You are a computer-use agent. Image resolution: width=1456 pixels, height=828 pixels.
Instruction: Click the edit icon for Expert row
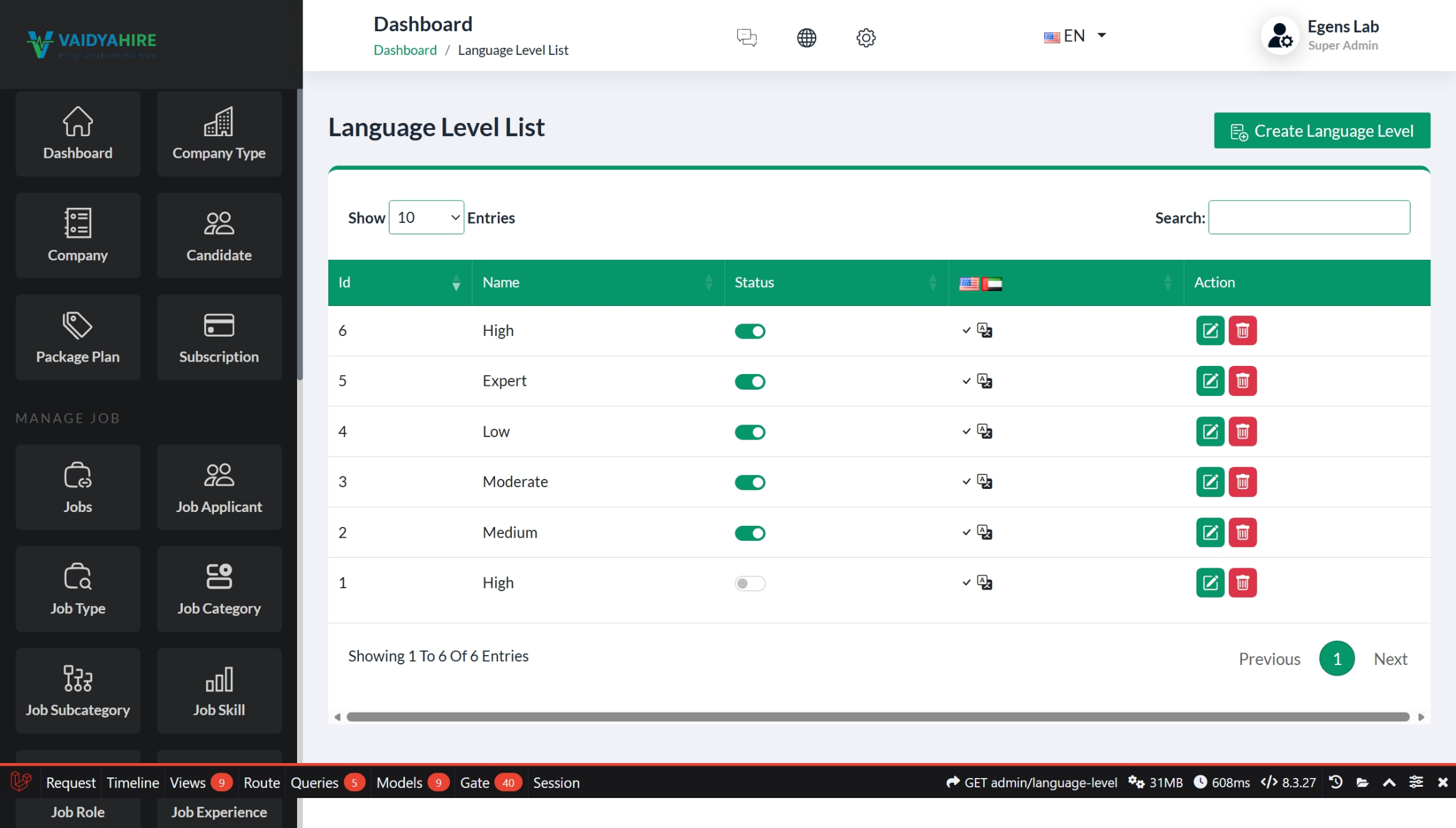1209,381
